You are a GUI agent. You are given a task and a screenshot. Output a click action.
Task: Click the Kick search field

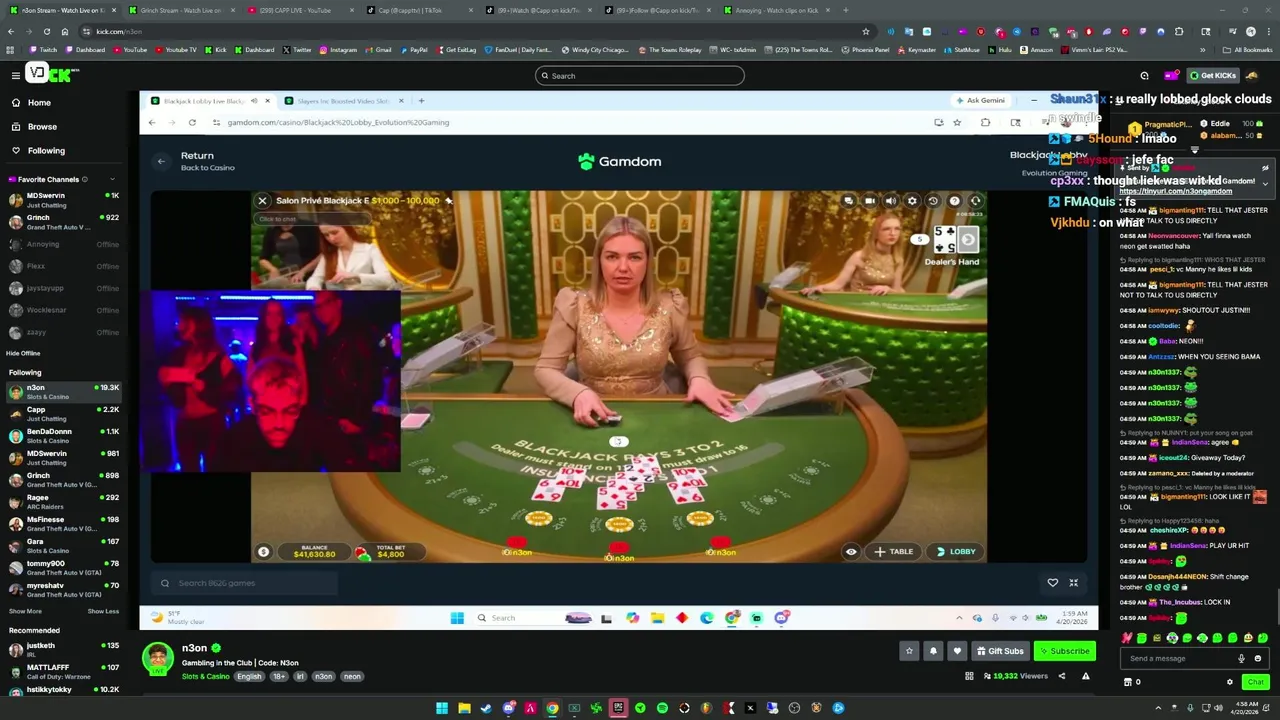pyautogui.click(x=640, y=76)
